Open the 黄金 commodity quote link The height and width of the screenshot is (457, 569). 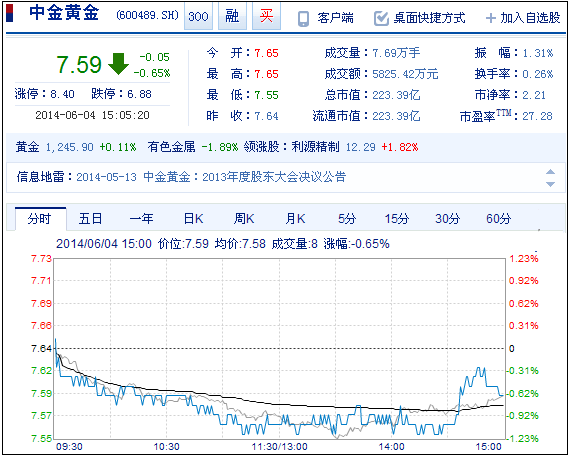coord(27,147)
